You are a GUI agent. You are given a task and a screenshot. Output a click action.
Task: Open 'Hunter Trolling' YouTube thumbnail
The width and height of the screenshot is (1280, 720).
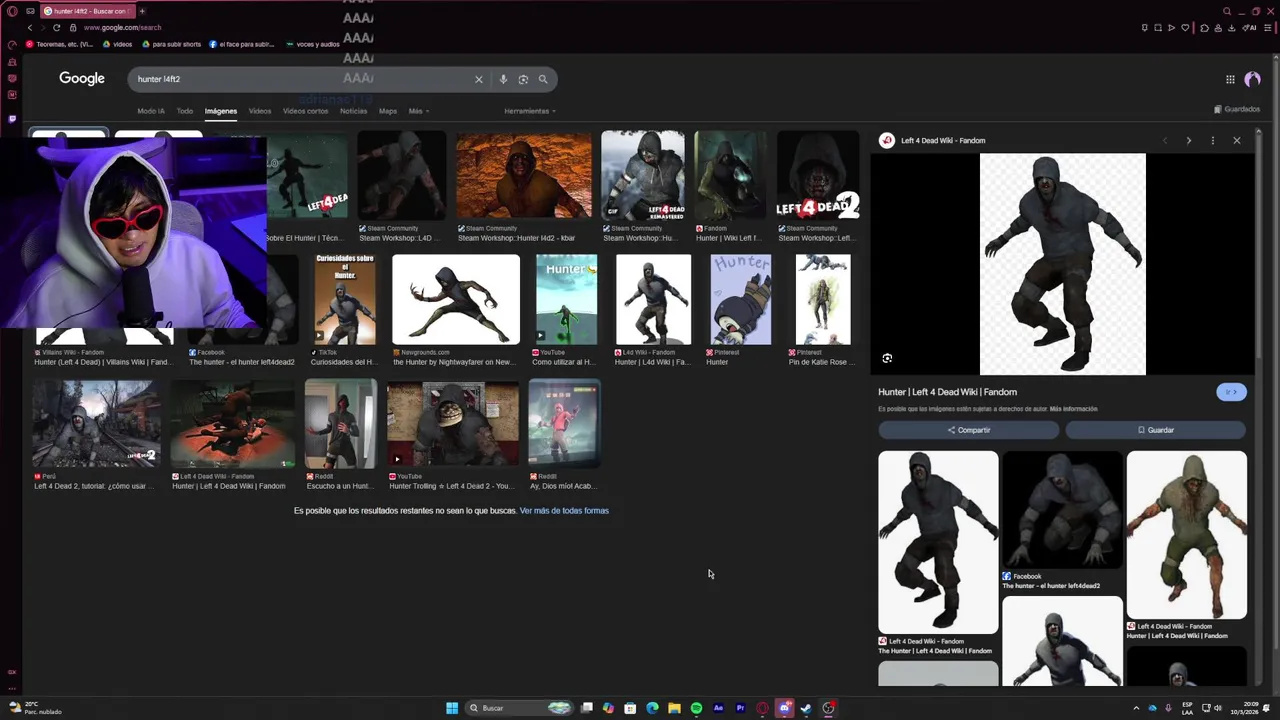click(x=453, y=424)
